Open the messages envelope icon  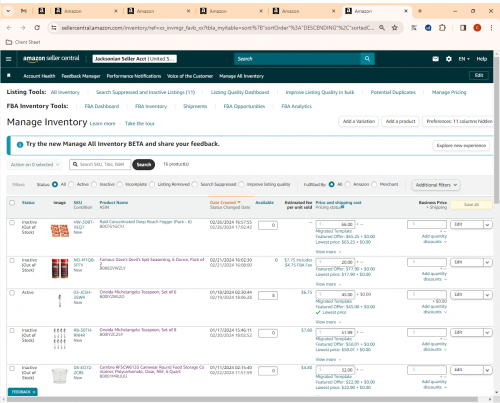pyautogui.click(x=435, y=59)
